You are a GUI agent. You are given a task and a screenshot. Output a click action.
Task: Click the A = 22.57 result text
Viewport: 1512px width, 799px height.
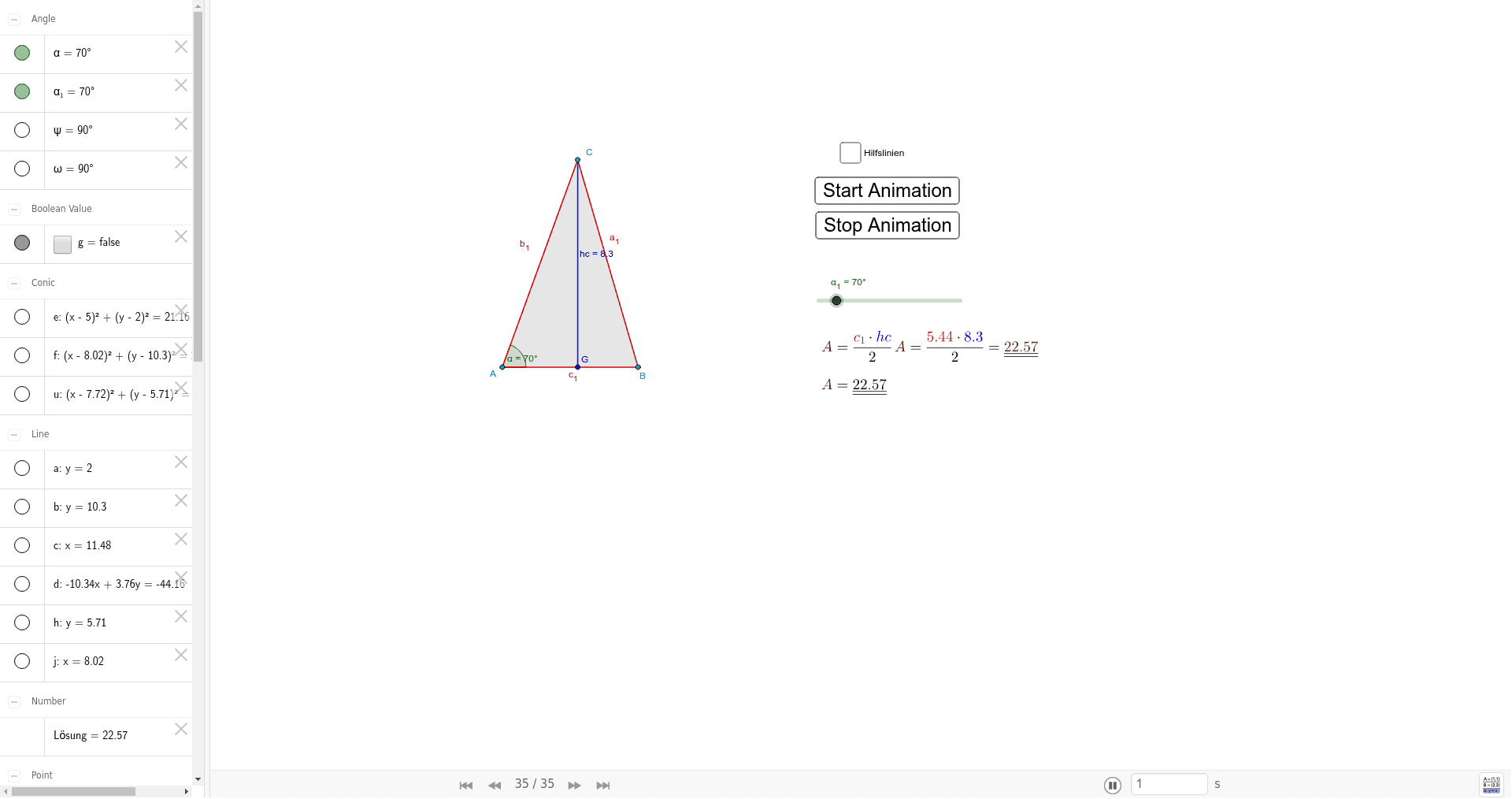[x=854, y=385]
